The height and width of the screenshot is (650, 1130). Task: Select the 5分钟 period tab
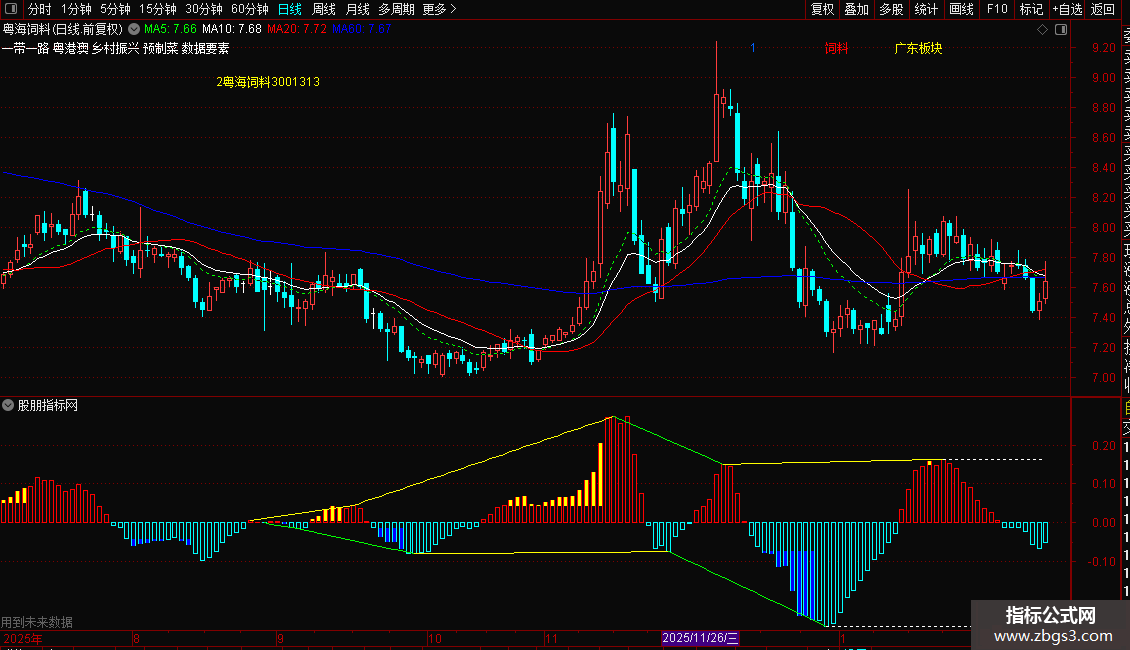coord(115,9)
